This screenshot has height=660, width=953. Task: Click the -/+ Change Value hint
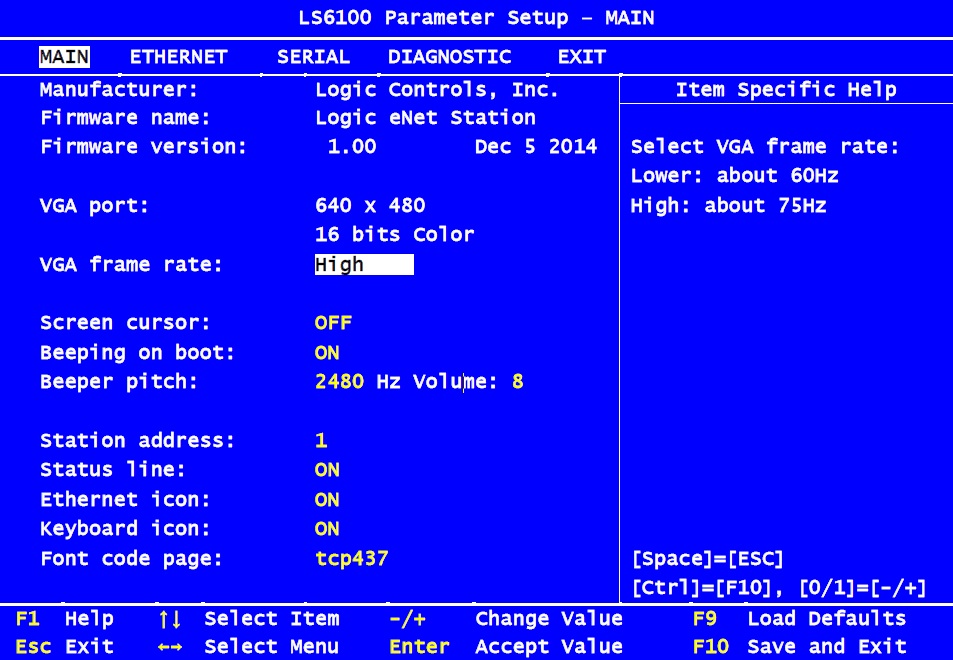pos(506,619)
